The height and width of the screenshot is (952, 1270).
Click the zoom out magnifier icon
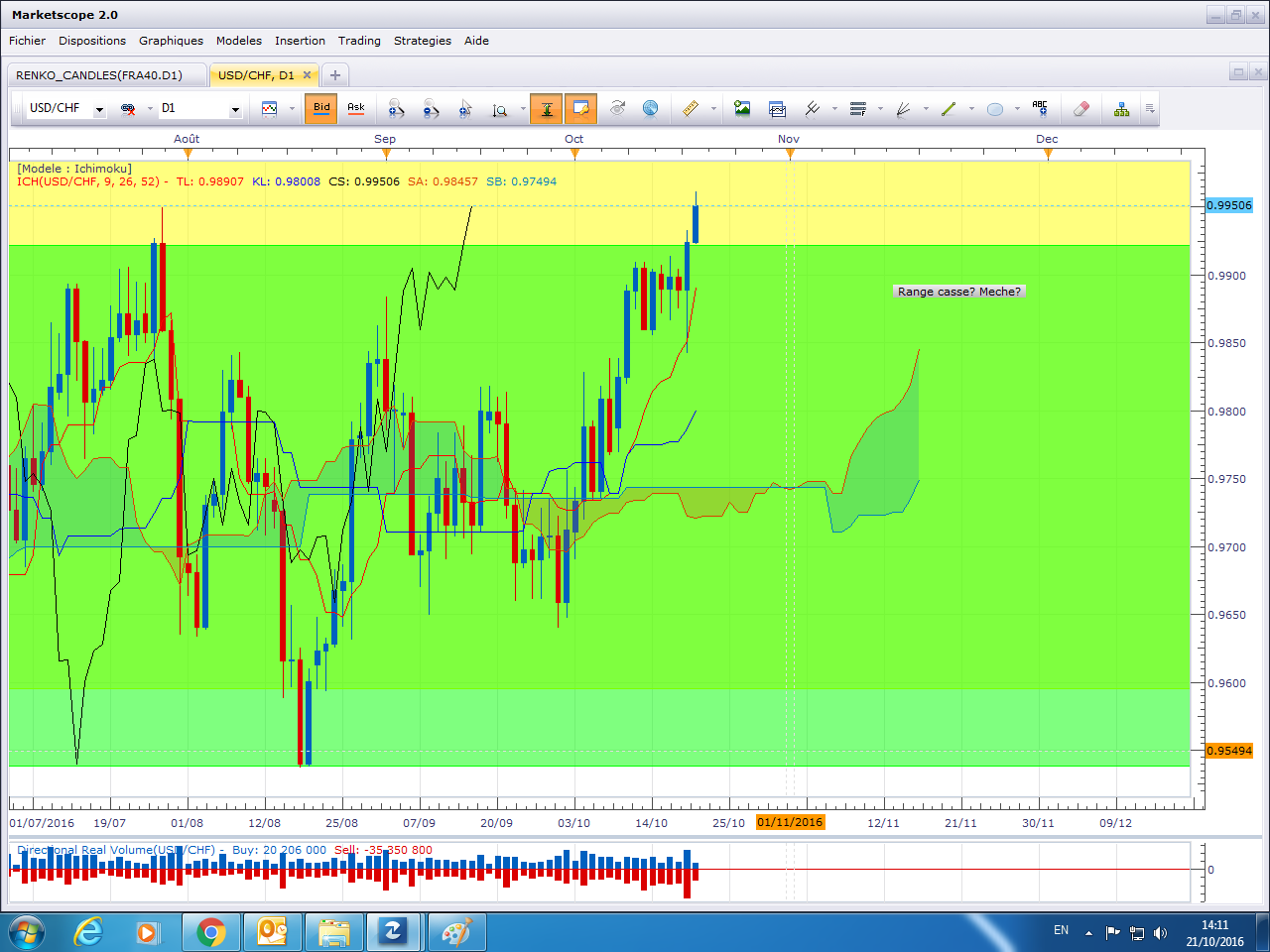[x=431, y=109]
